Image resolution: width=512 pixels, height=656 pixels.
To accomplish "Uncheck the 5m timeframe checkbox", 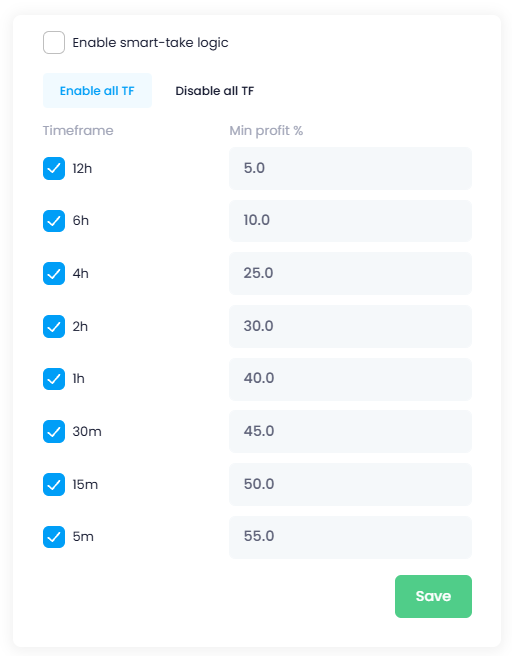I will coord(54,537).
